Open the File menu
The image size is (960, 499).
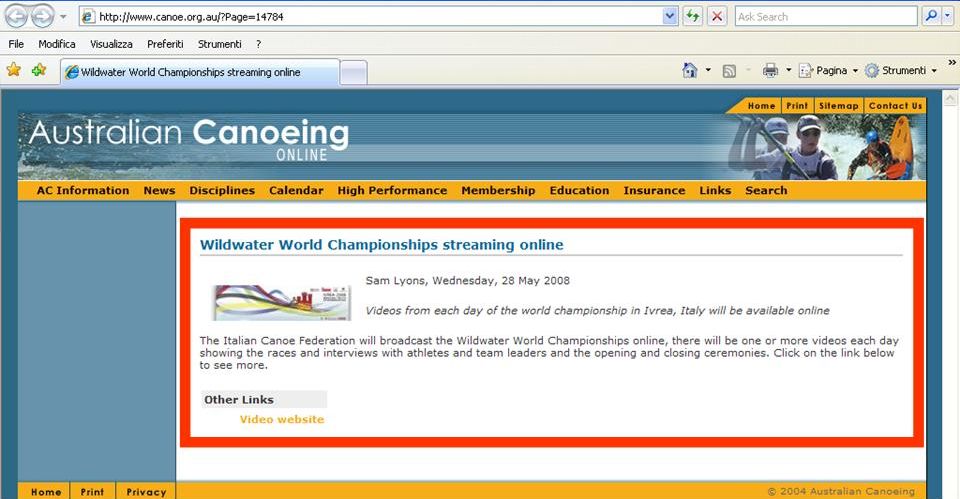pos(16,44)
